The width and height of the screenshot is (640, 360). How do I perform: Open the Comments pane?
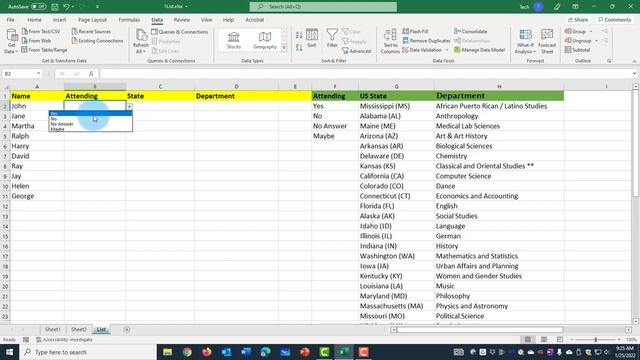pos(614,20)
